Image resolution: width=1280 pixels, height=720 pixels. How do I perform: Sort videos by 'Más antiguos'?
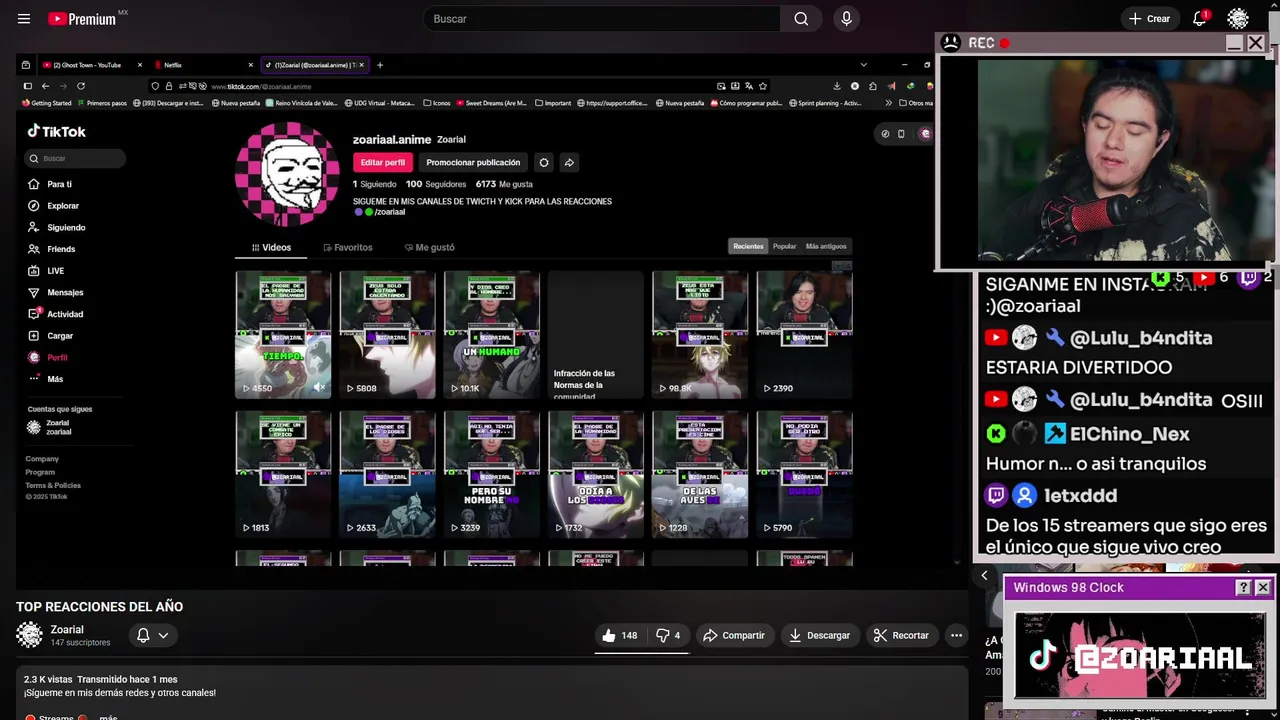click(x=826, y=246)
